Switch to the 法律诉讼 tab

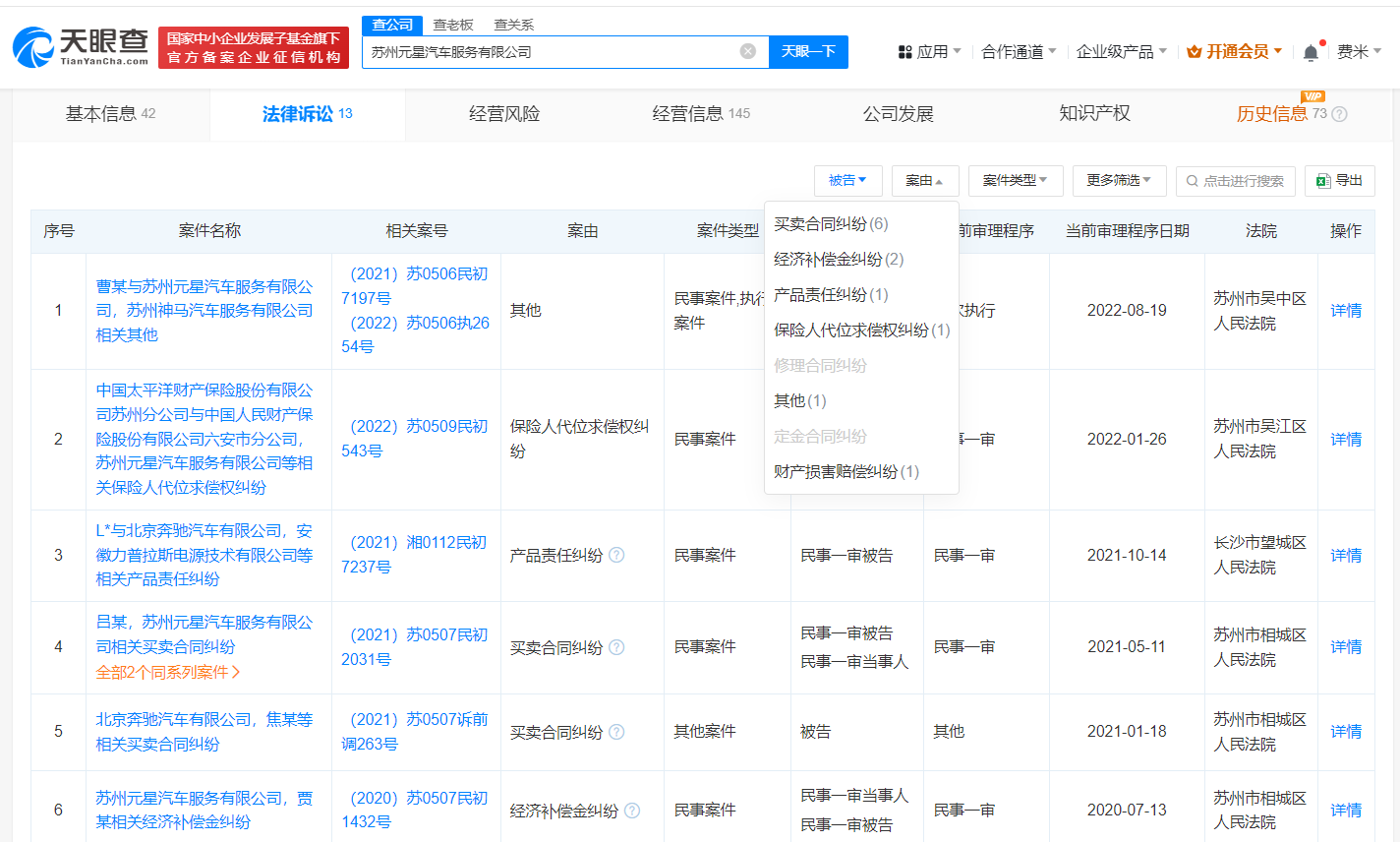point(308,114)
